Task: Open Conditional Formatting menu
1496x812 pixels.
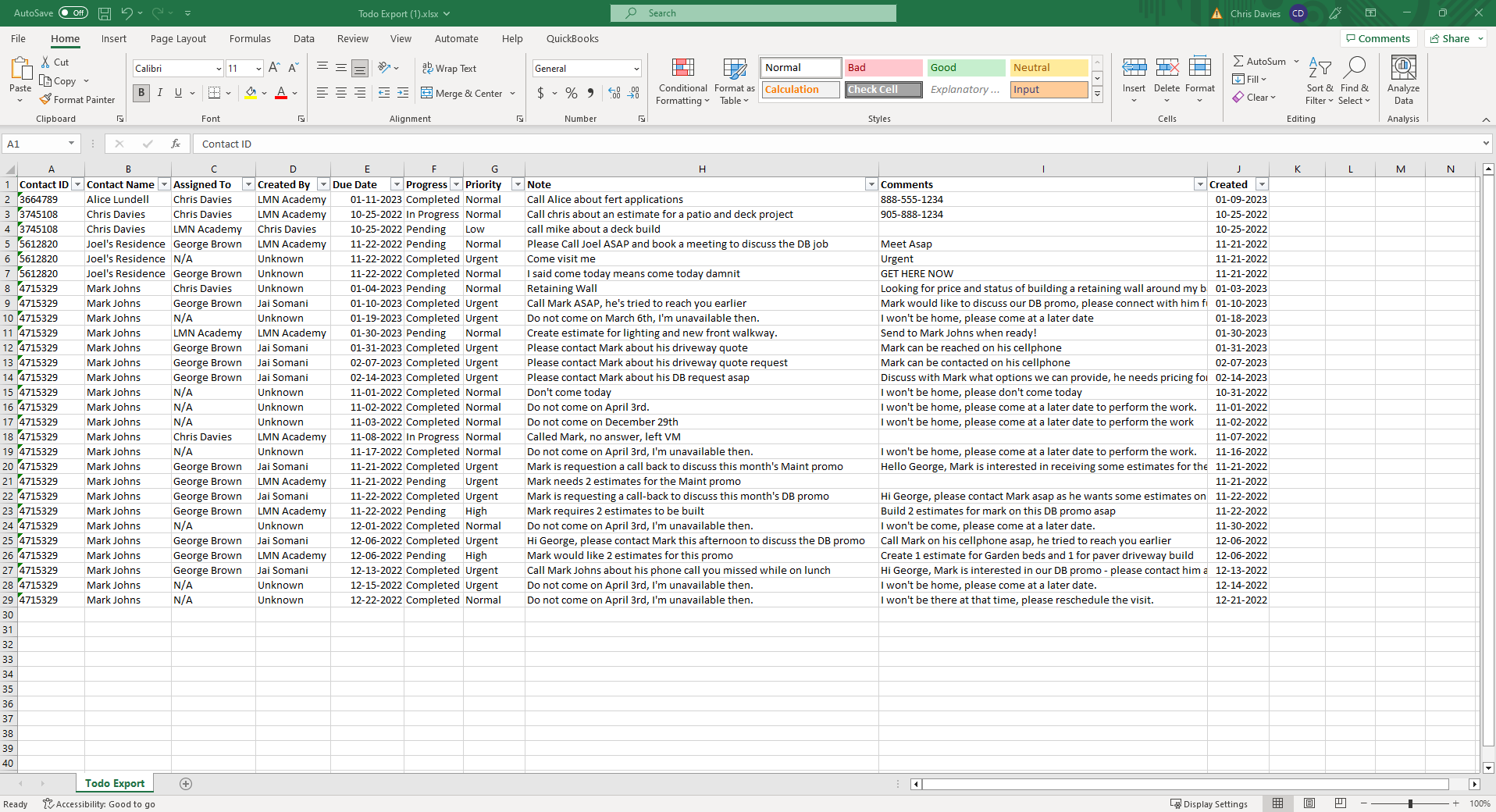Action: pyautogui.click(x=682, y=81)
